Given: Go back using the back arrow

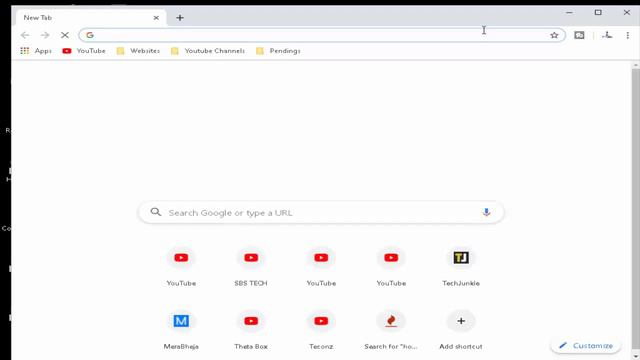Looking at the screenshot, I should (x=25, y=35).
